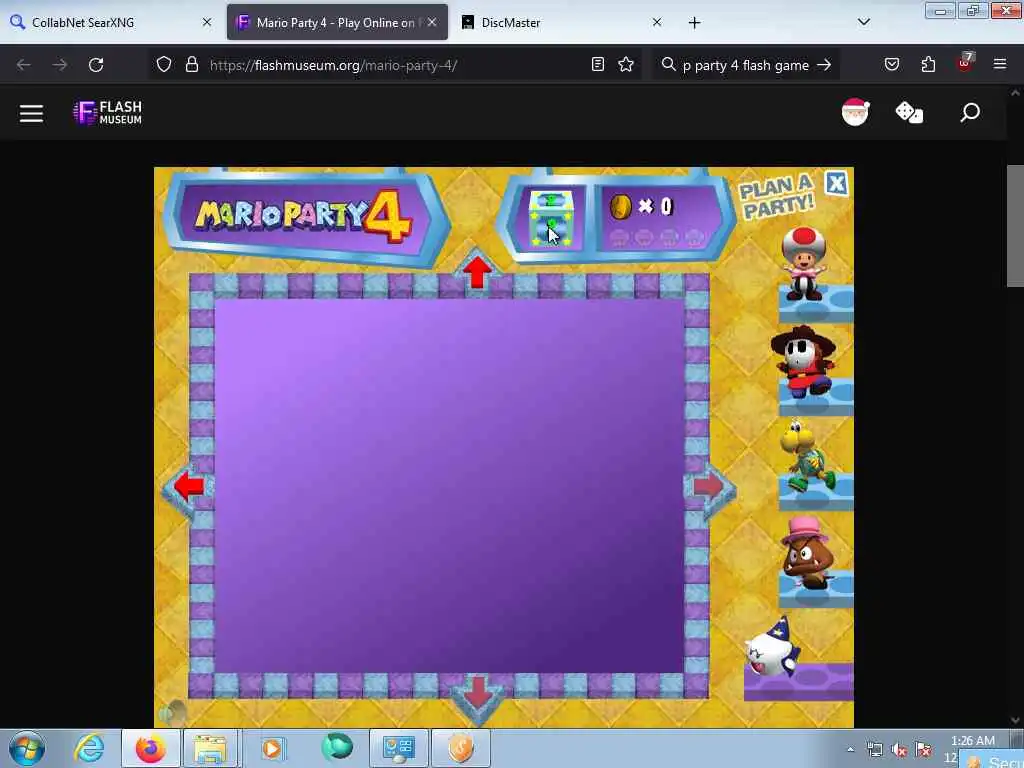Go forward to next page
Viewport: 1024px width, 768px height.
coord(60,65)
